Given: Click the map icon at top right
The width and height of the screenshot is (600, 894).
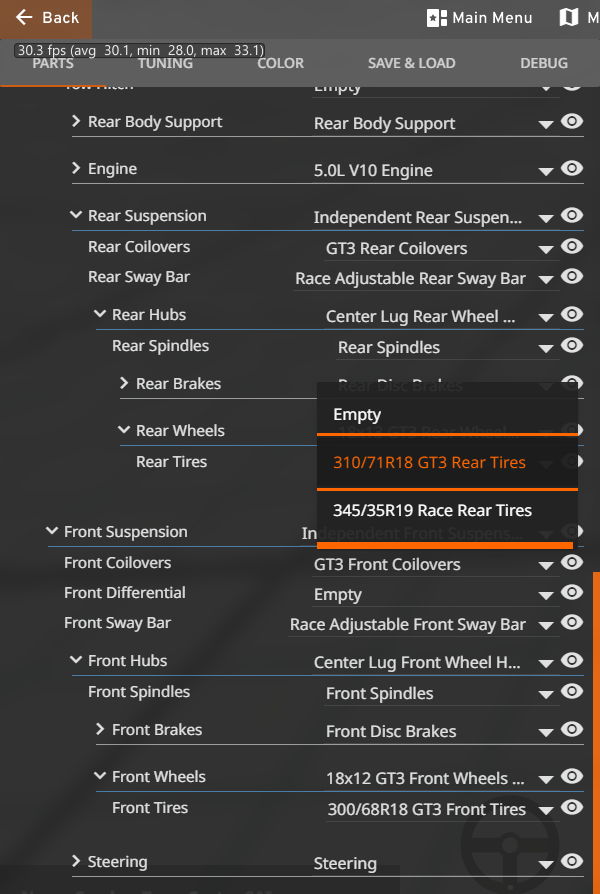Looking at the screenshot, I should (569, 18).
